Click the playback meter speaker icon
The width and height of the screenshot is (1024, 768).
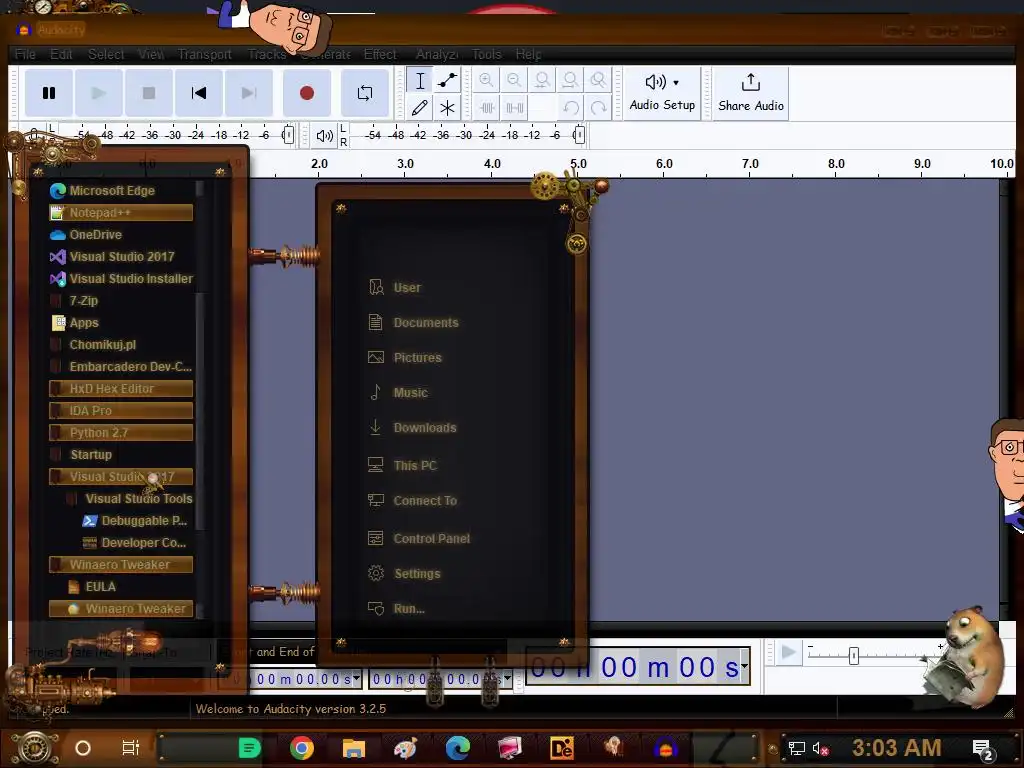325,136
